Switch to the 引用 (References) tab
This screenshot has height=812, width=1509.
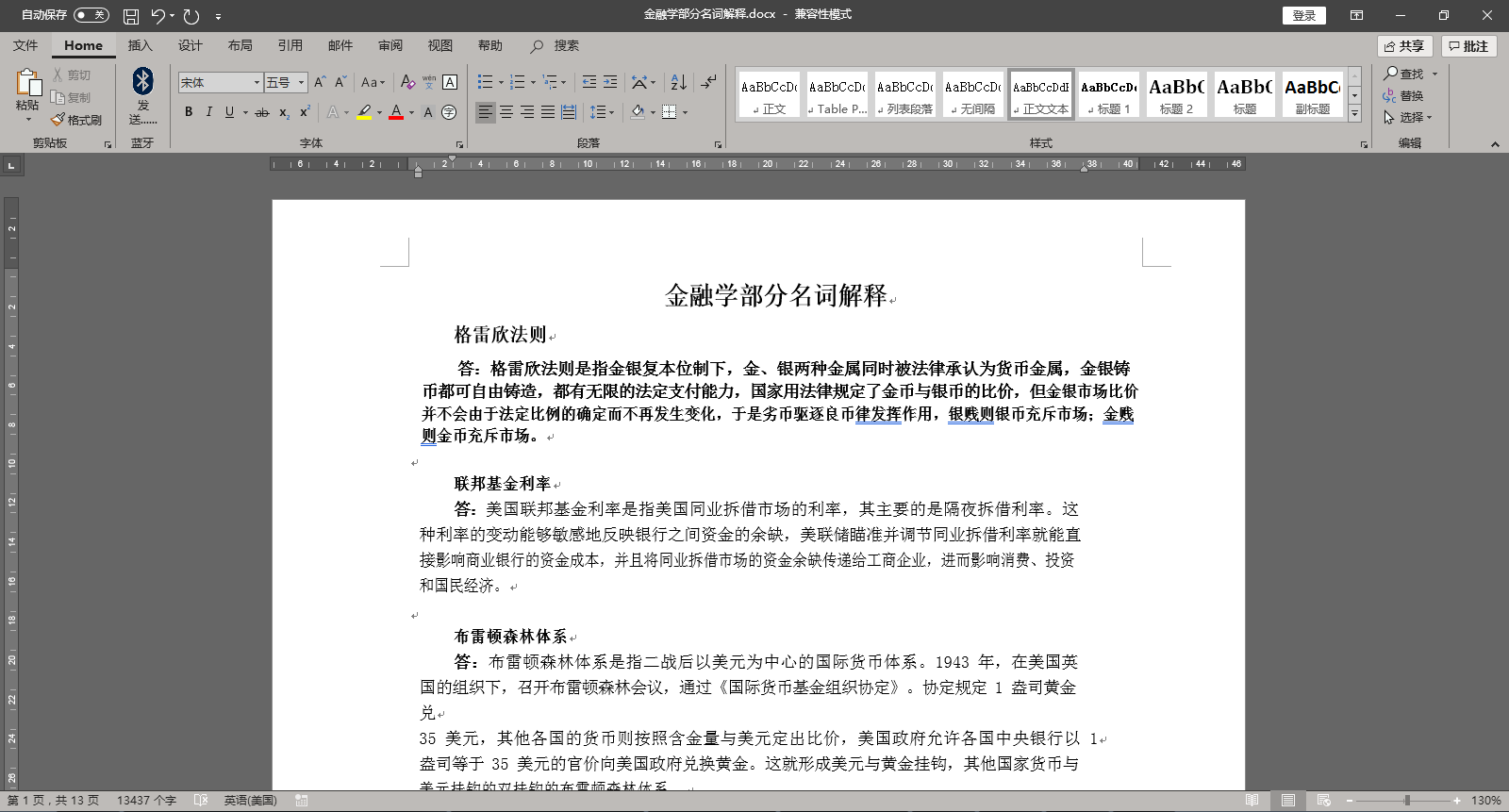(290, 45)
